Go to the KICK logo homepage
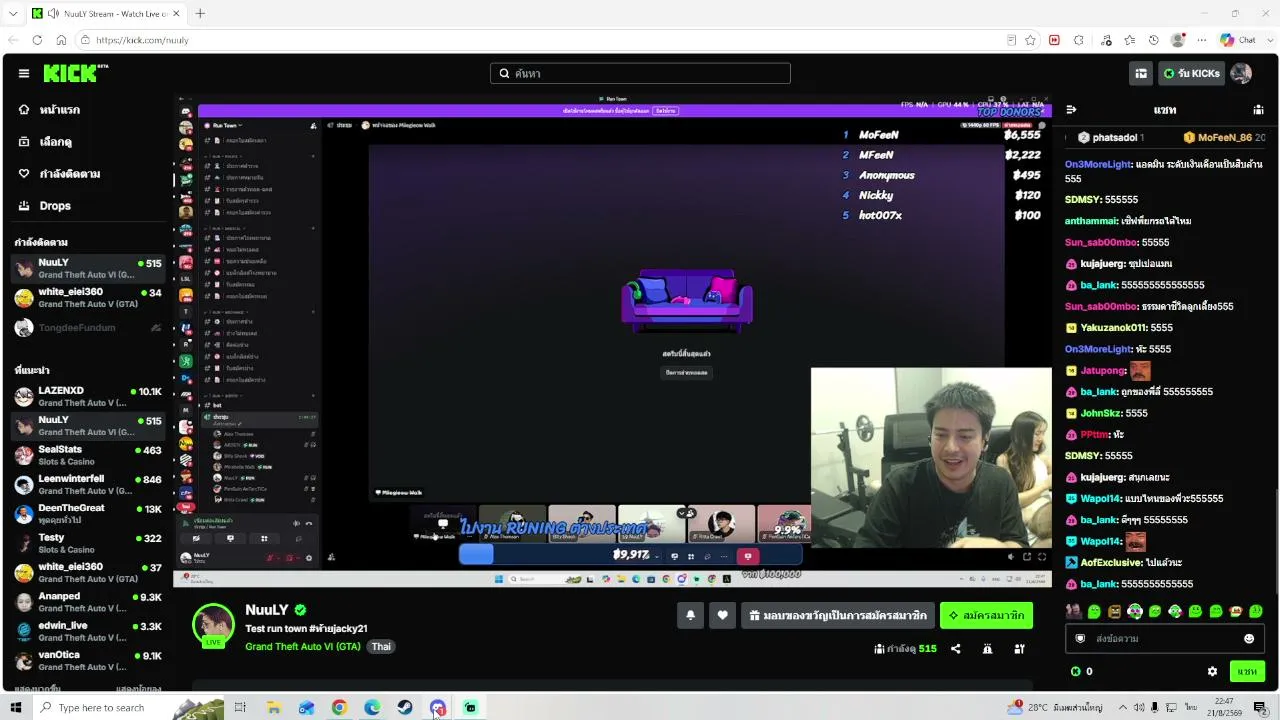This screenshot has height=720, width=1280. tap(76, 73)
